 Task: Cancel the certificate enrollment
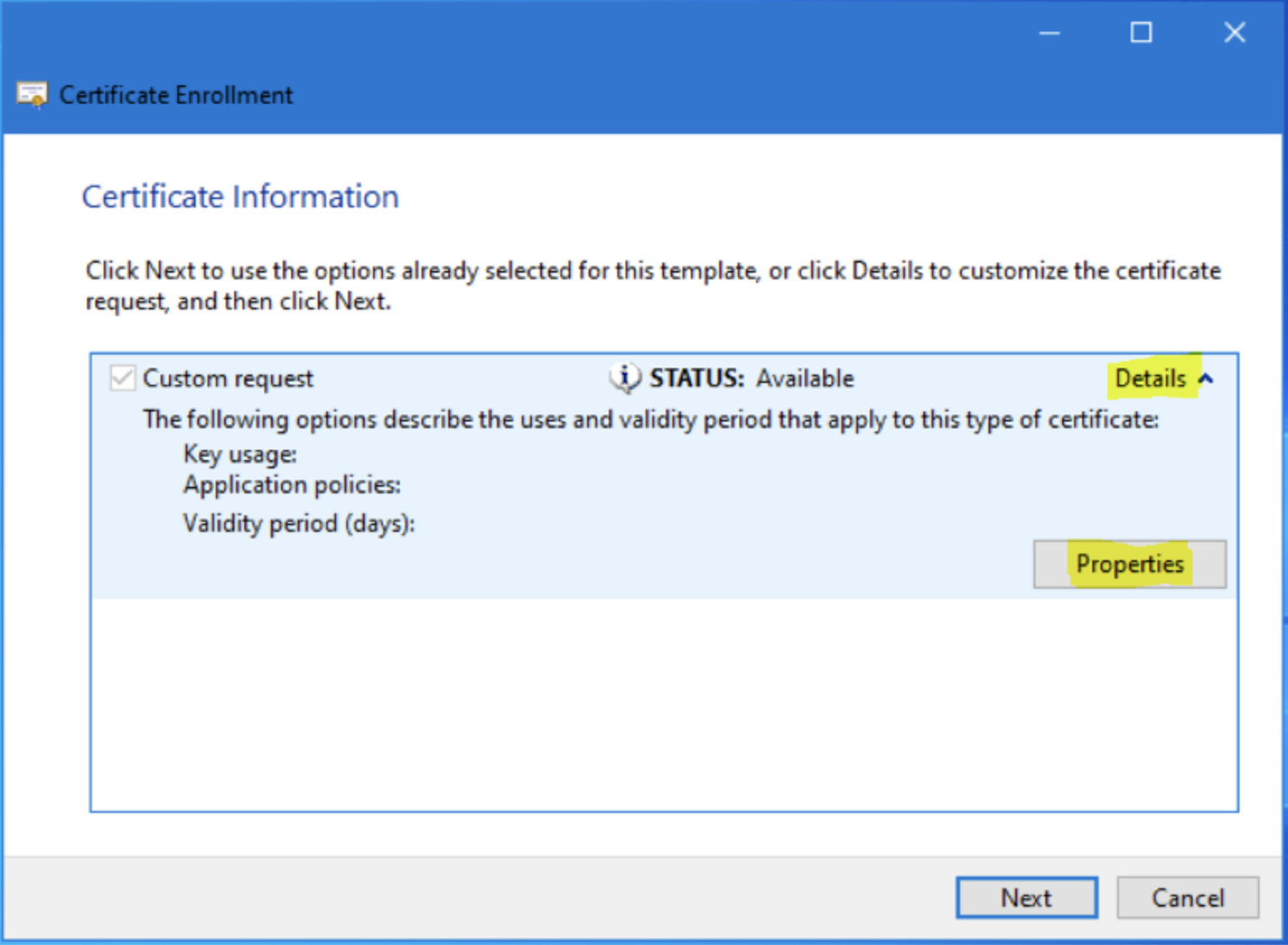[1188, 897]
